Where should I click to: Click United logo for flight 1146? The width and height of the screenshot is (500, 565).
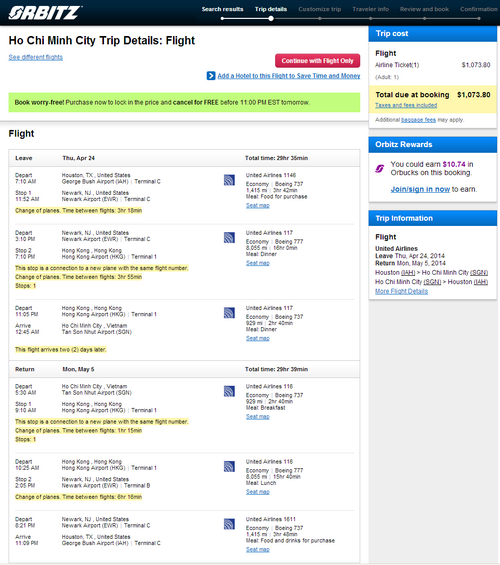(x=229, y=180)
